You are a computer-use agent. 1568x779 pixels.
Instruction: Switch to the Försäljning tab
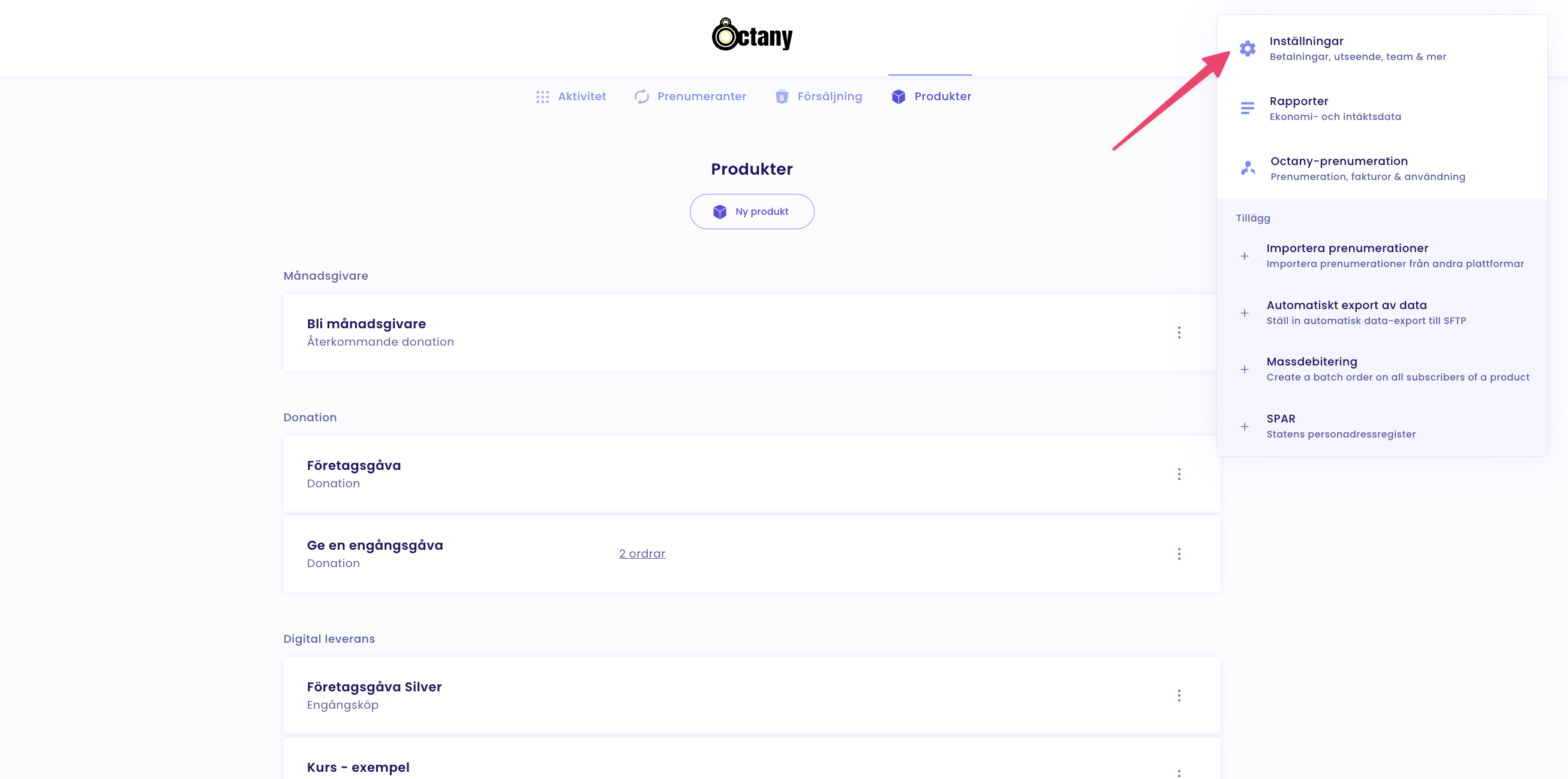829,97
